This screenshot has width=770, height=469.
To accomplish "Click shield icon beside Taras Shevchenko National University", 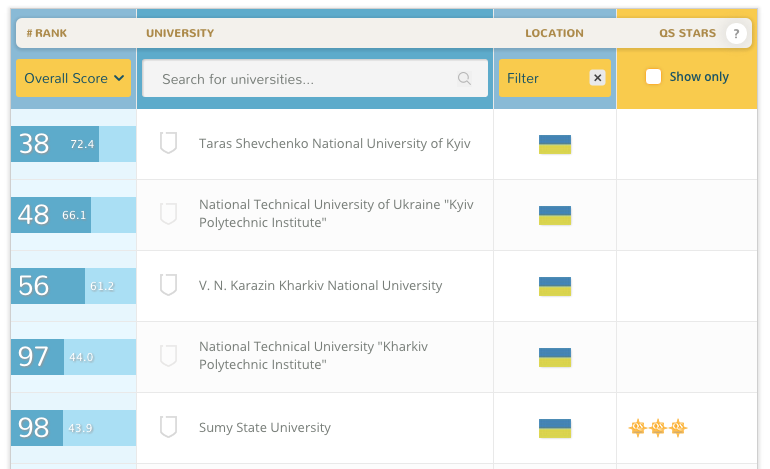I will (x=168, y=143).
